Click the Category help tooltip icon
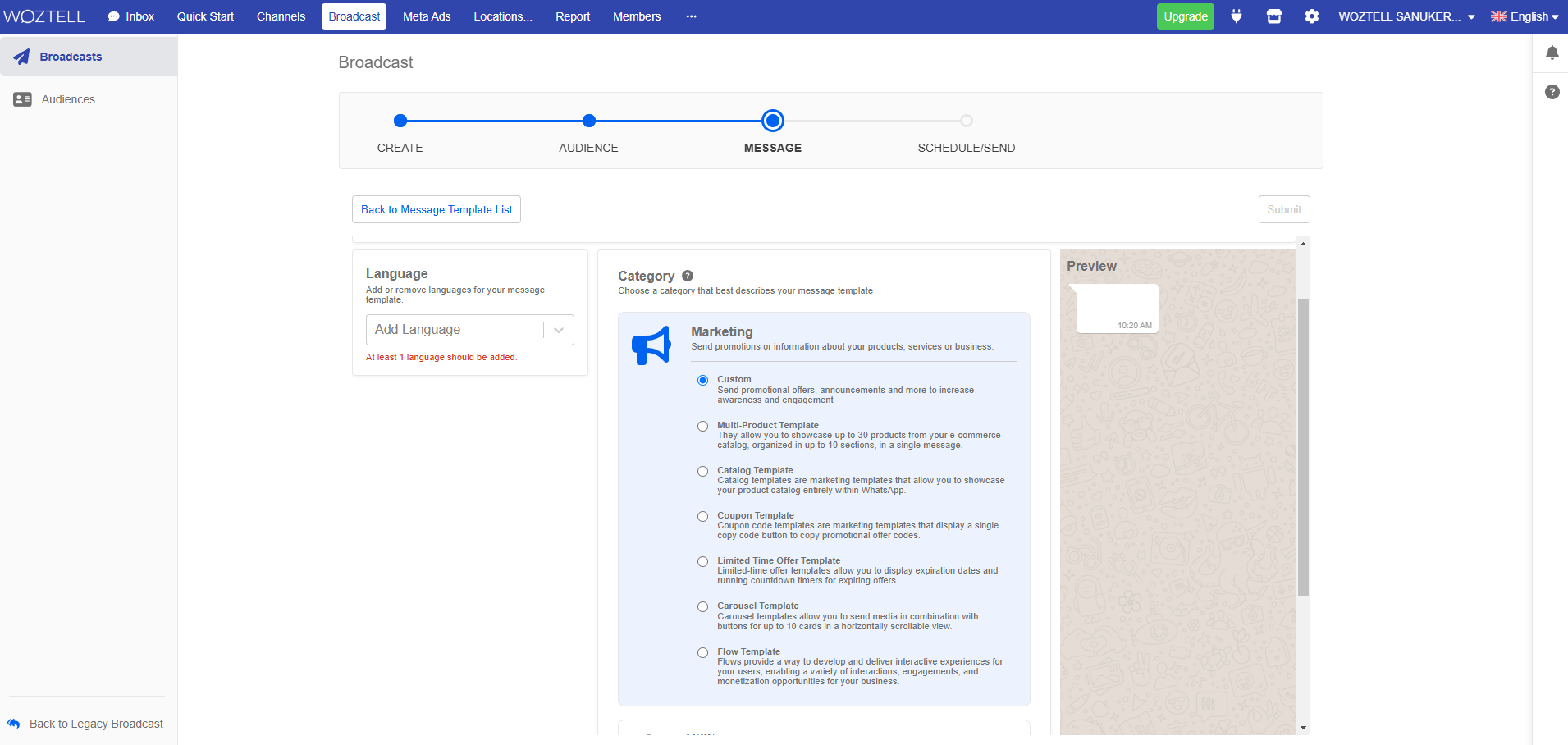The height and width of the screenshot is (745, 1568). point(687,276)
